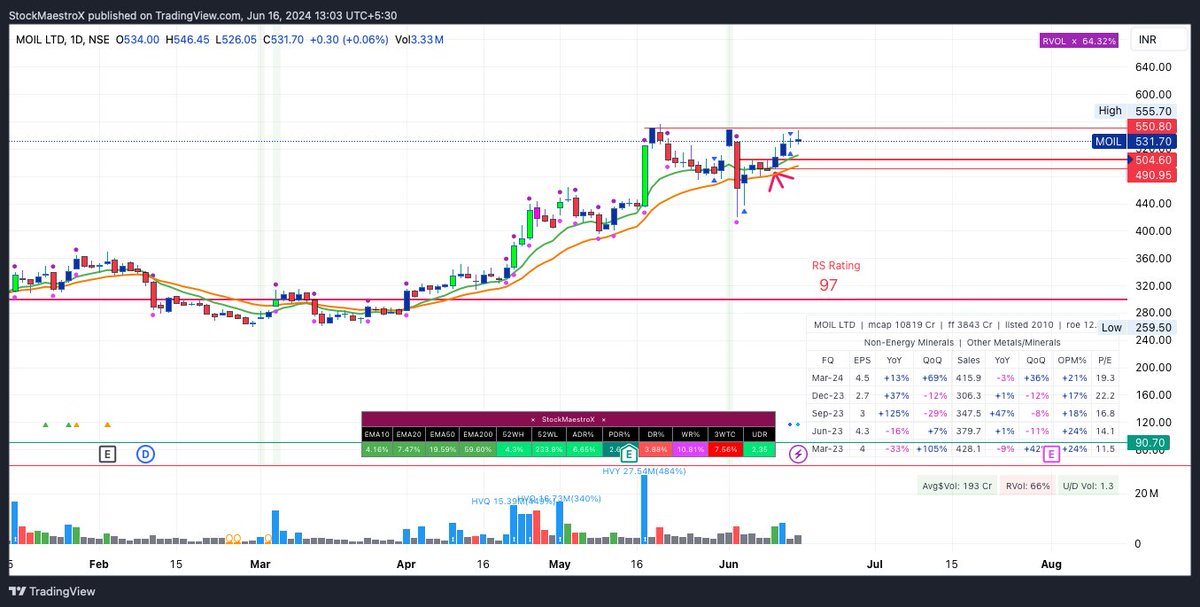Screen dimensions: 1200x607
Task: Click the EMA200 value 59.60%
Action: [x=480, y=451]
